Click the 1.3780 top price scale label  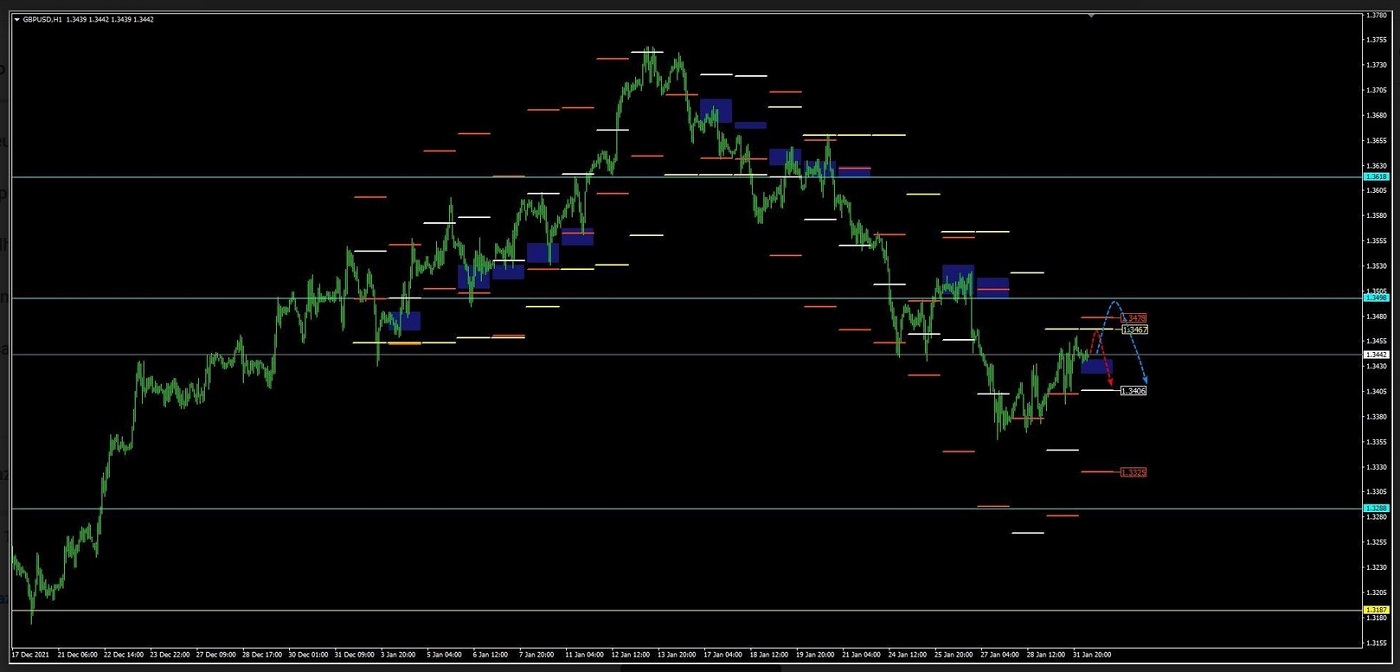click(1376, 15)
